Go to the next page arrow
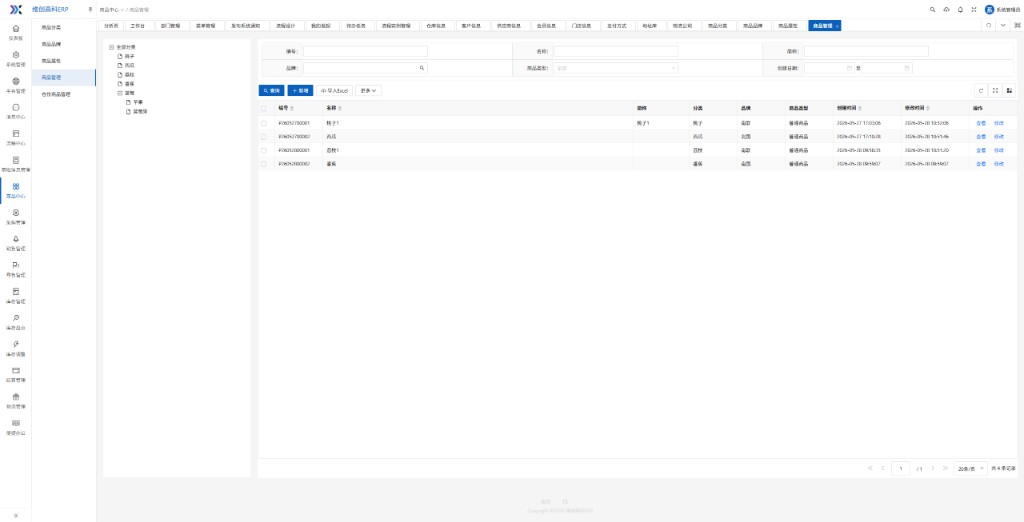Viewport: 1024px width, 522px height. point(933,468)
